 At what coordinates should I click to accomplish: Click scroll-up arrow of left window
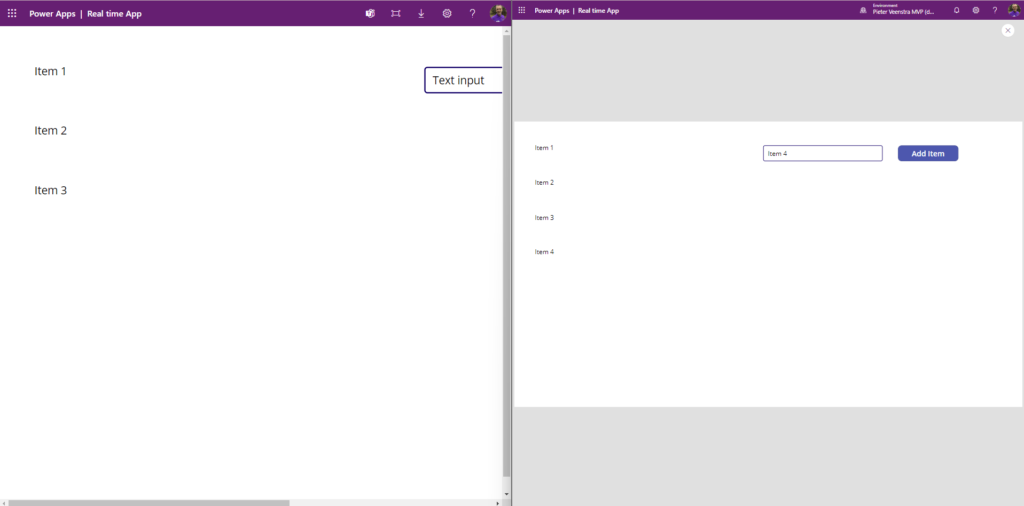click(507, 31)
